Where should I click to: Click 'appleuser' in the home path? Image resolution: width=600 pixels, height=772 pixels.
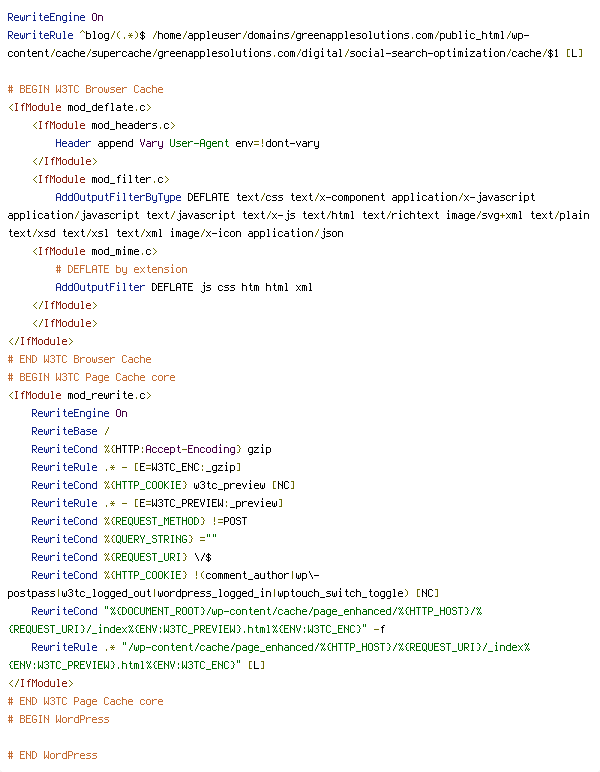[x=214, y=35]
